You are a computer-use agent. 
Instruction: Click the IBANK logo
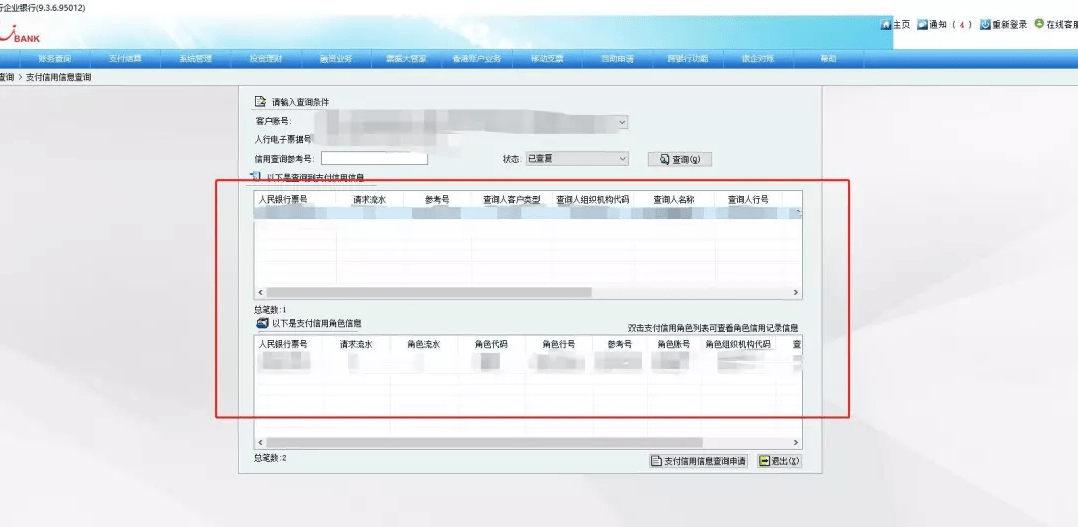coord(20,34)
